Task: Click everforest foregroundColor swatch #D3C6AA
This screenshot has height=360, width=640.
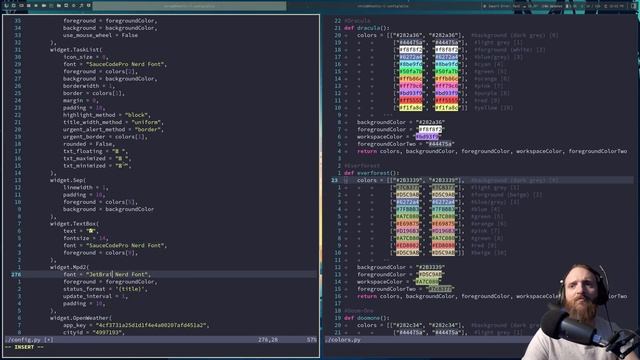Action: (430, 274)
